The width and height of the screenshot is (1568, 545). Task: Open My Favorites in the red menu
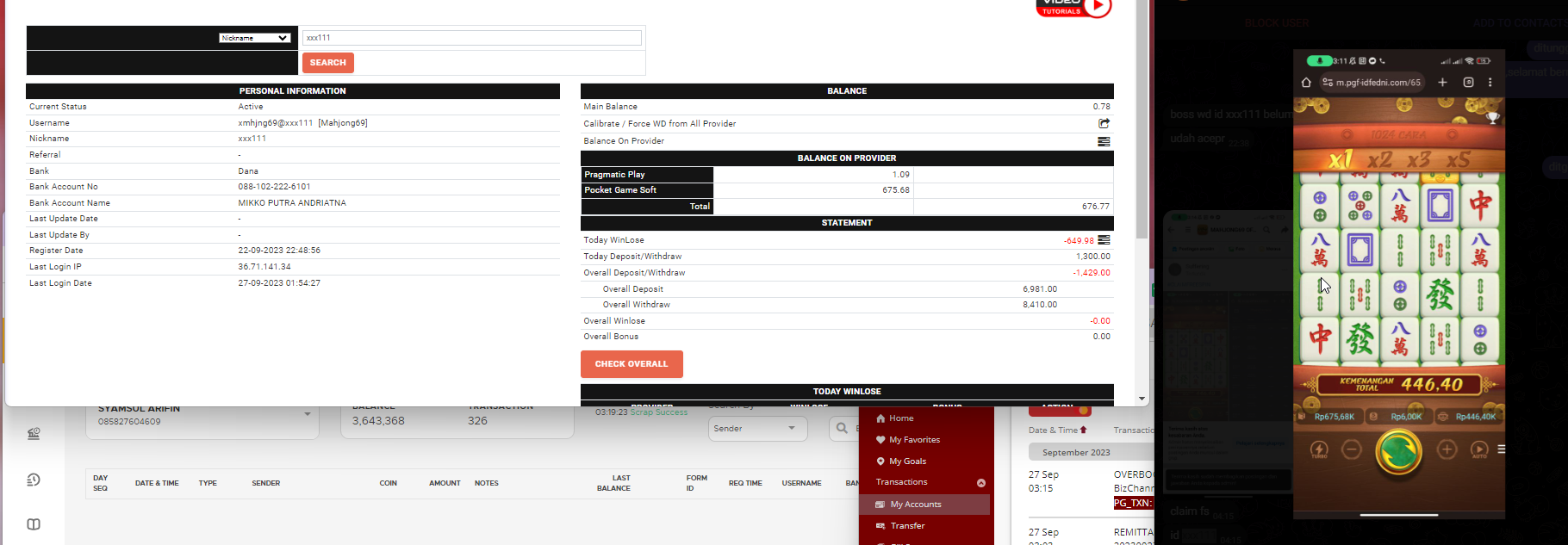pos(914,440)
